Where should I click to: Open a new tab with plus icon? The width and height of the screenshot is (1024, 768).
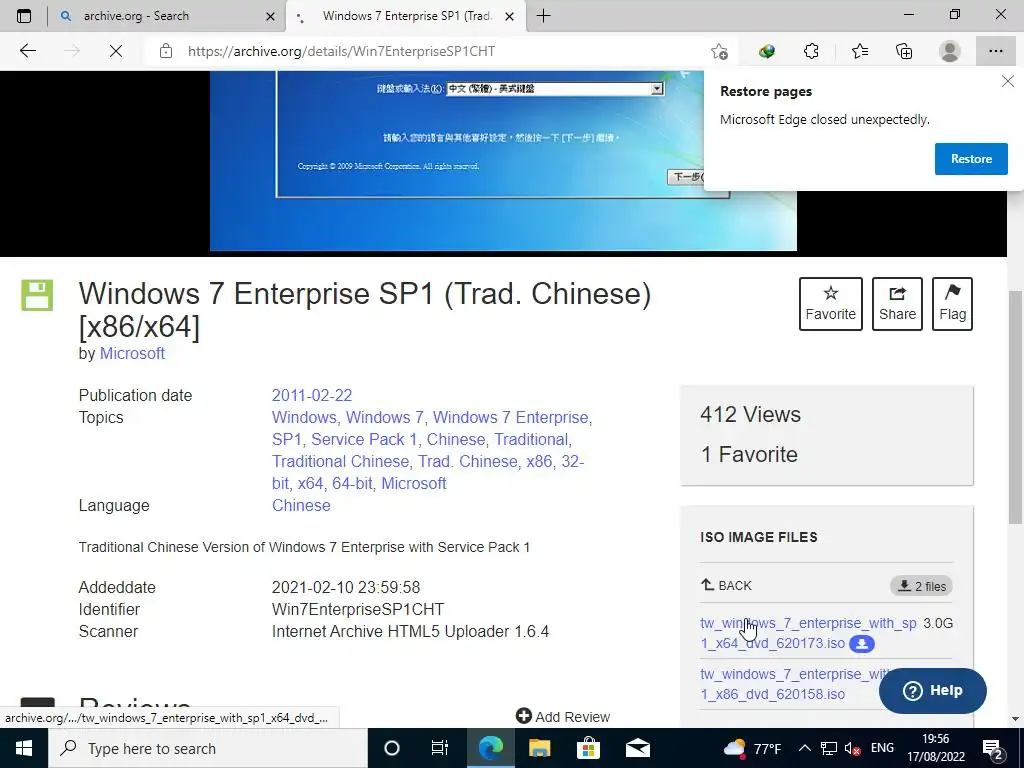pyautogui.click(x=543, y=16)
